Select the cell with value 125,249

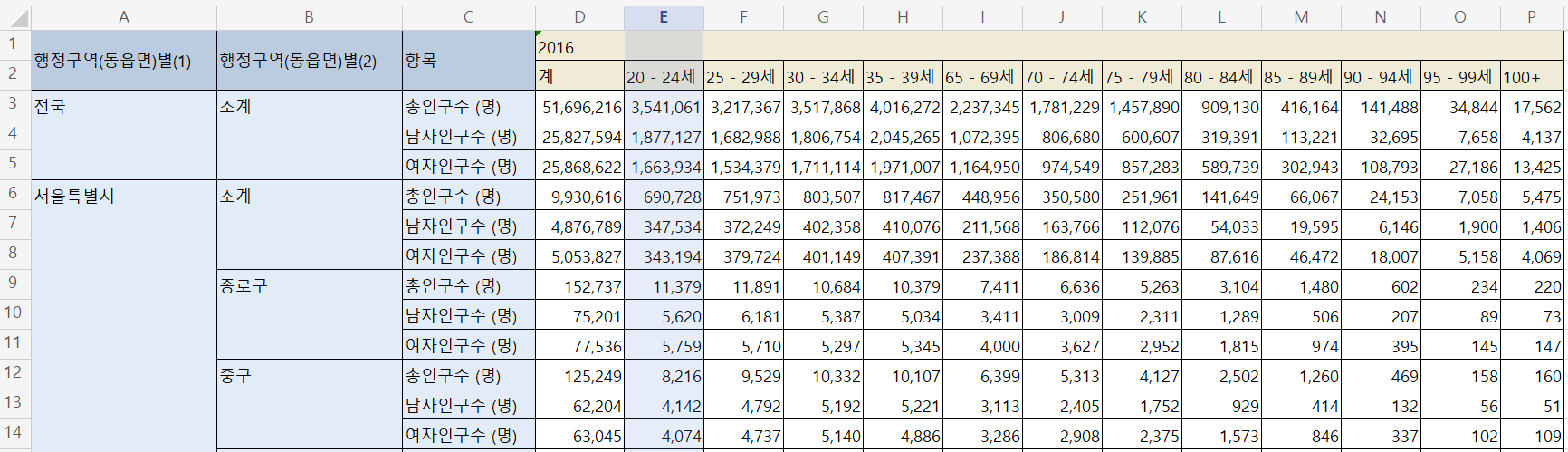[x=579, y=375]
